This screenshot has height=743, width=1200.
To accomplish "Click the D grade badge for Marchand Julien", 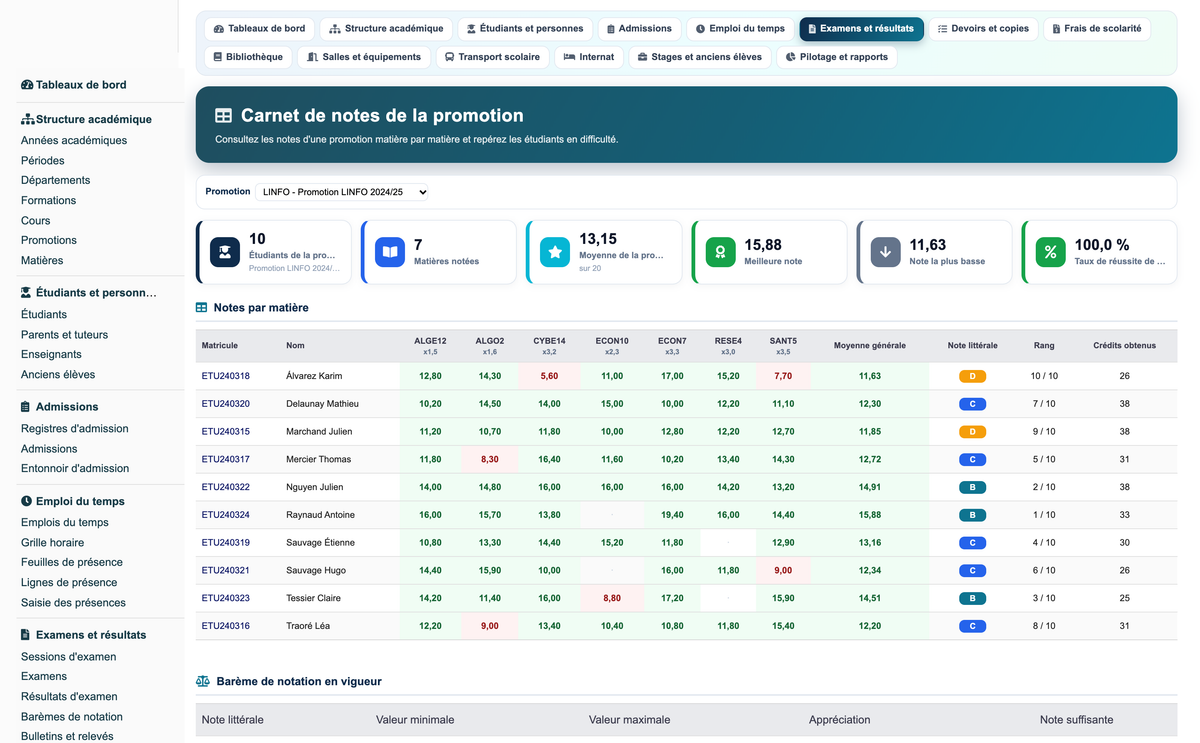I will pyautogui.click(x=972, y=432).
